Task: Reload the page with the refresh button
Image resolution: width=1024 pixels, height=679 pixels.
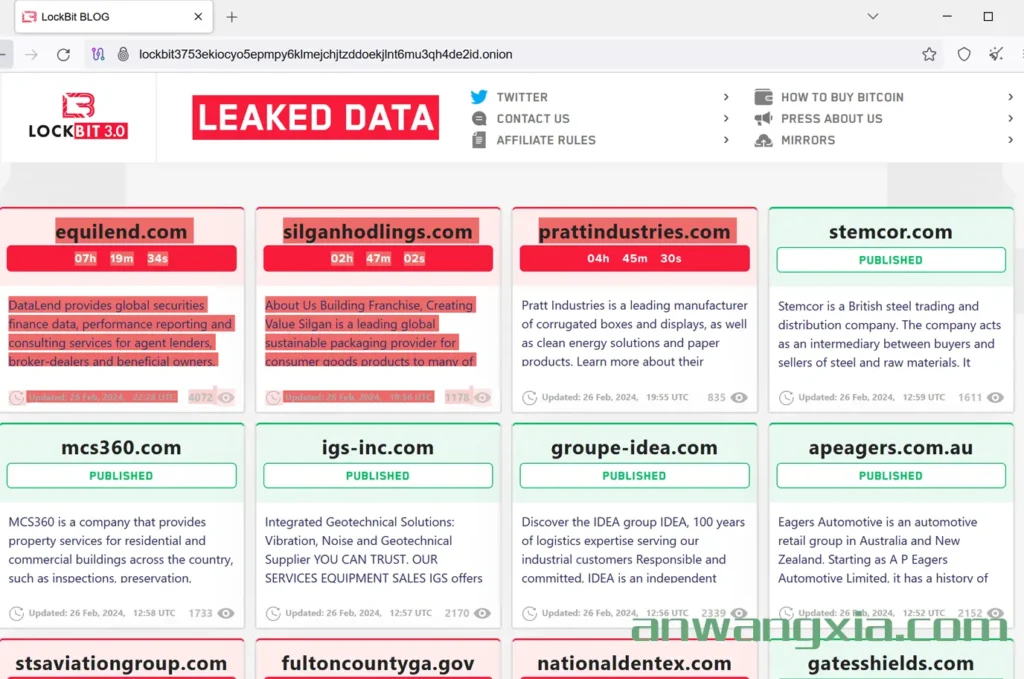Action: (63, 54)
